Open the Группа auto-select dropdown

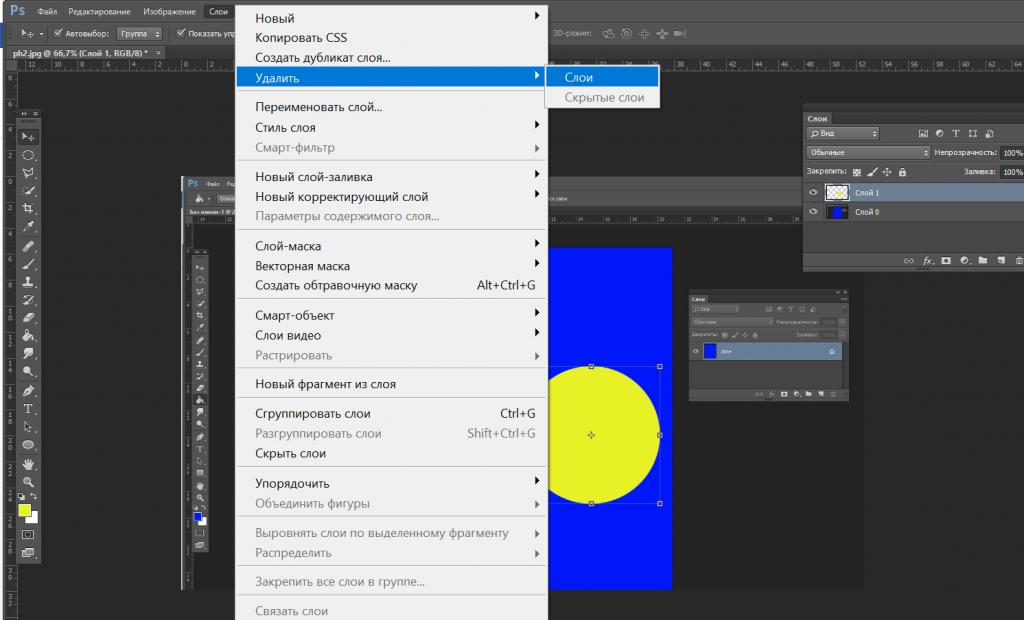pyautogui.click(x=139, y=33)
